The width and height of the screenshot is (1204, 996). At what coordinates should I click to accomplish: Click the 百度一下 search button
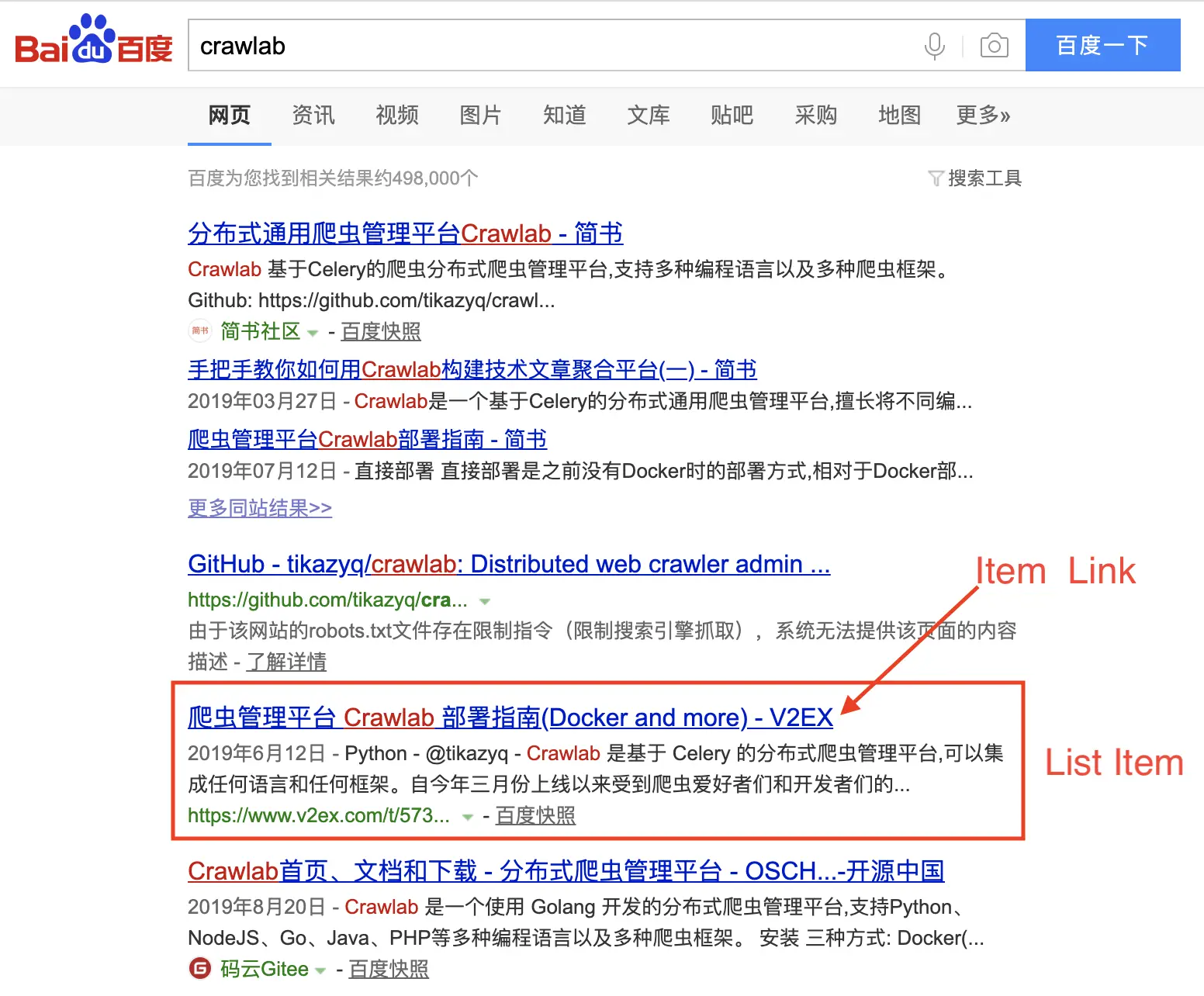(x=1103, y=45)
